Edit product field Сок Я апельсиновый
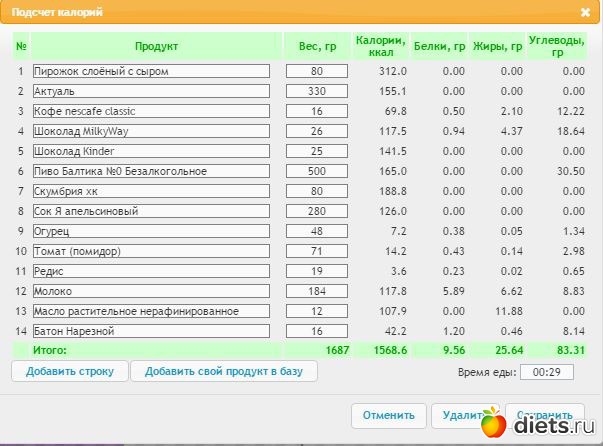This screenshot has width=603, height=446. [x=151, y=211]
